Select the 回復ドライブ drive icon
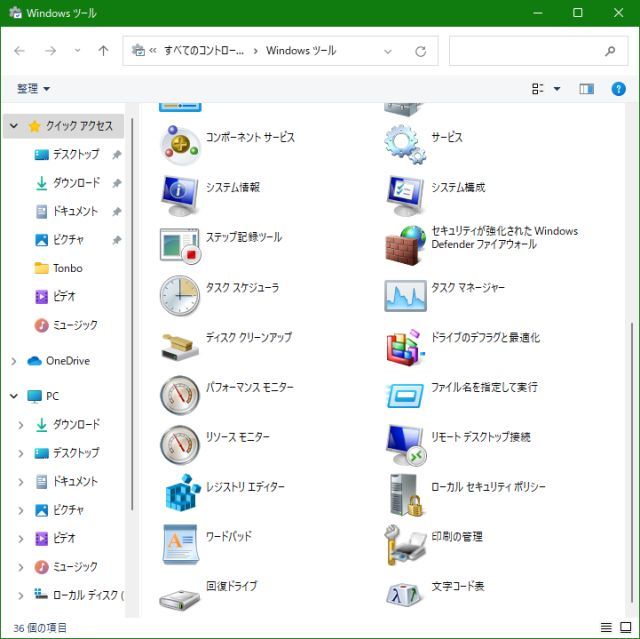Screen dimensions: 640x639 [180, 600]
